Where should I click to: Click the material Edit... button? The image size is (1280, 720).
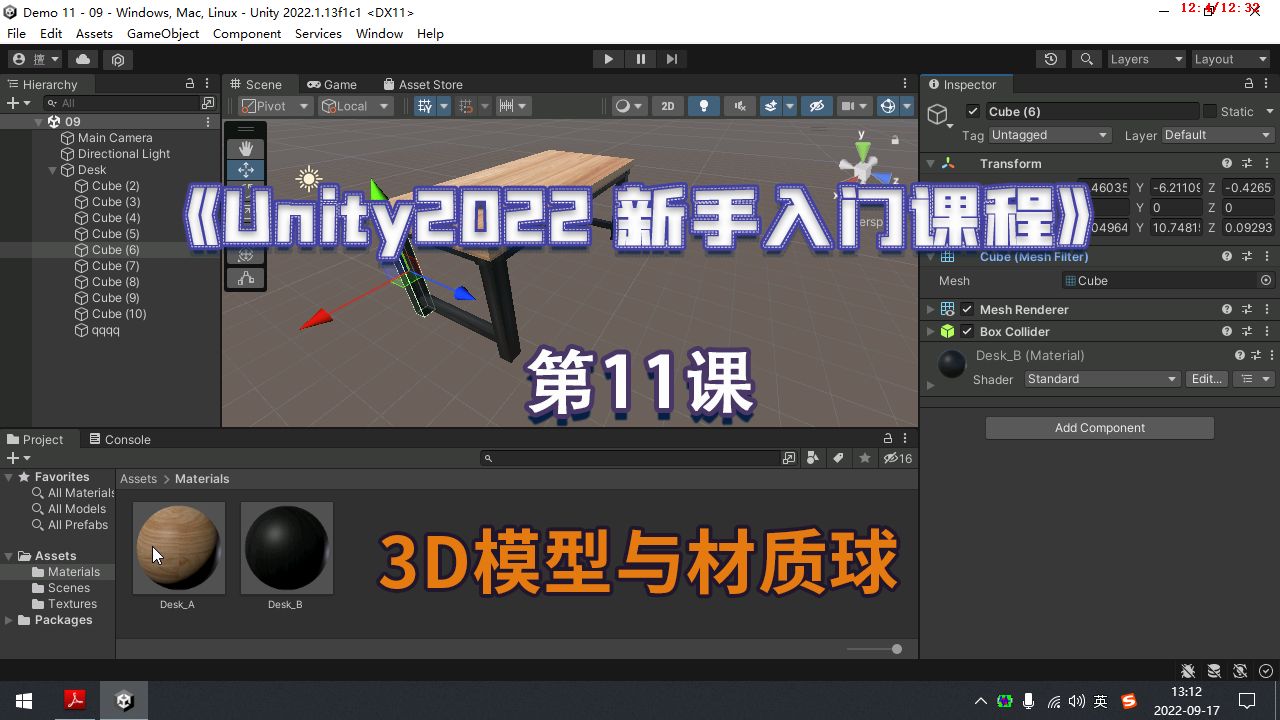click(1207, 379)
